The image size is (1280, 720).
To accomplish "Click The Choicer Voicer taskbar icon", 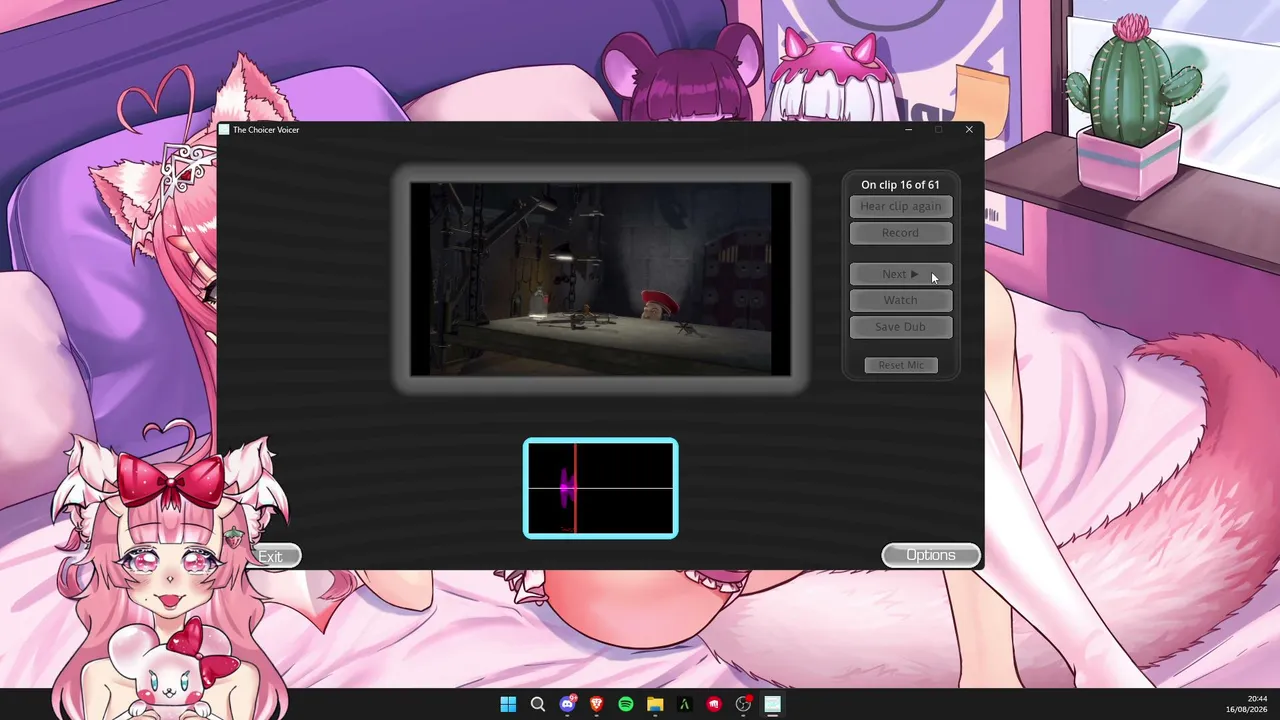I will point(772,704).
